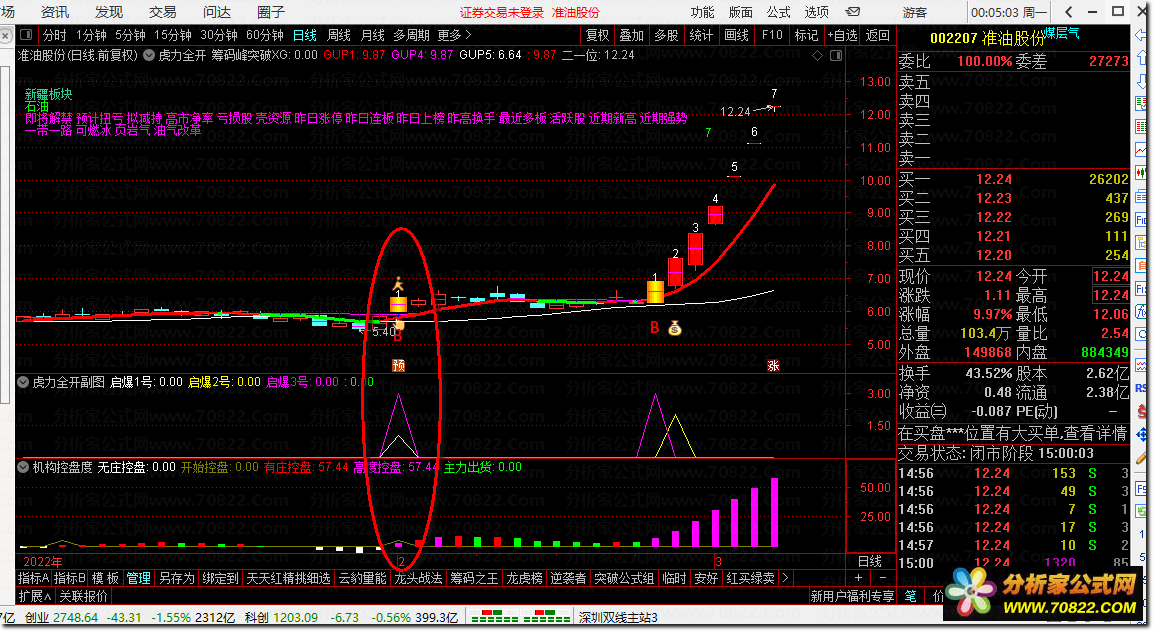The height and width of the screenshot is (632, 1155).
Task: Open the 发现 menu
Action: pyautogui.click(x=109, y=13)
